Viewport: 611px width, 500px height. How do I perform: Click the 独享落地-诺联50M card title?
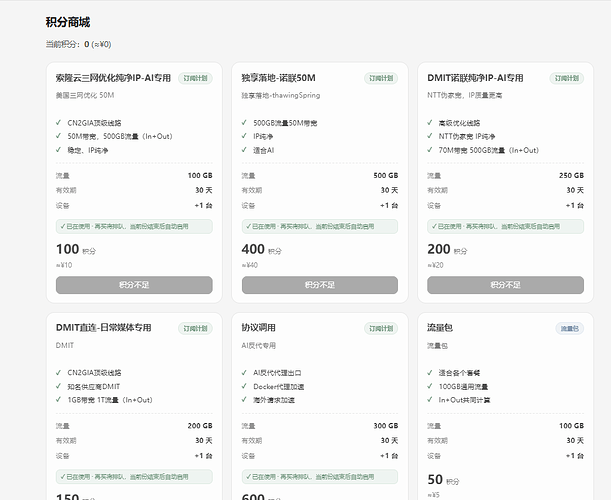pyautogui.click(x=278, y=78)
